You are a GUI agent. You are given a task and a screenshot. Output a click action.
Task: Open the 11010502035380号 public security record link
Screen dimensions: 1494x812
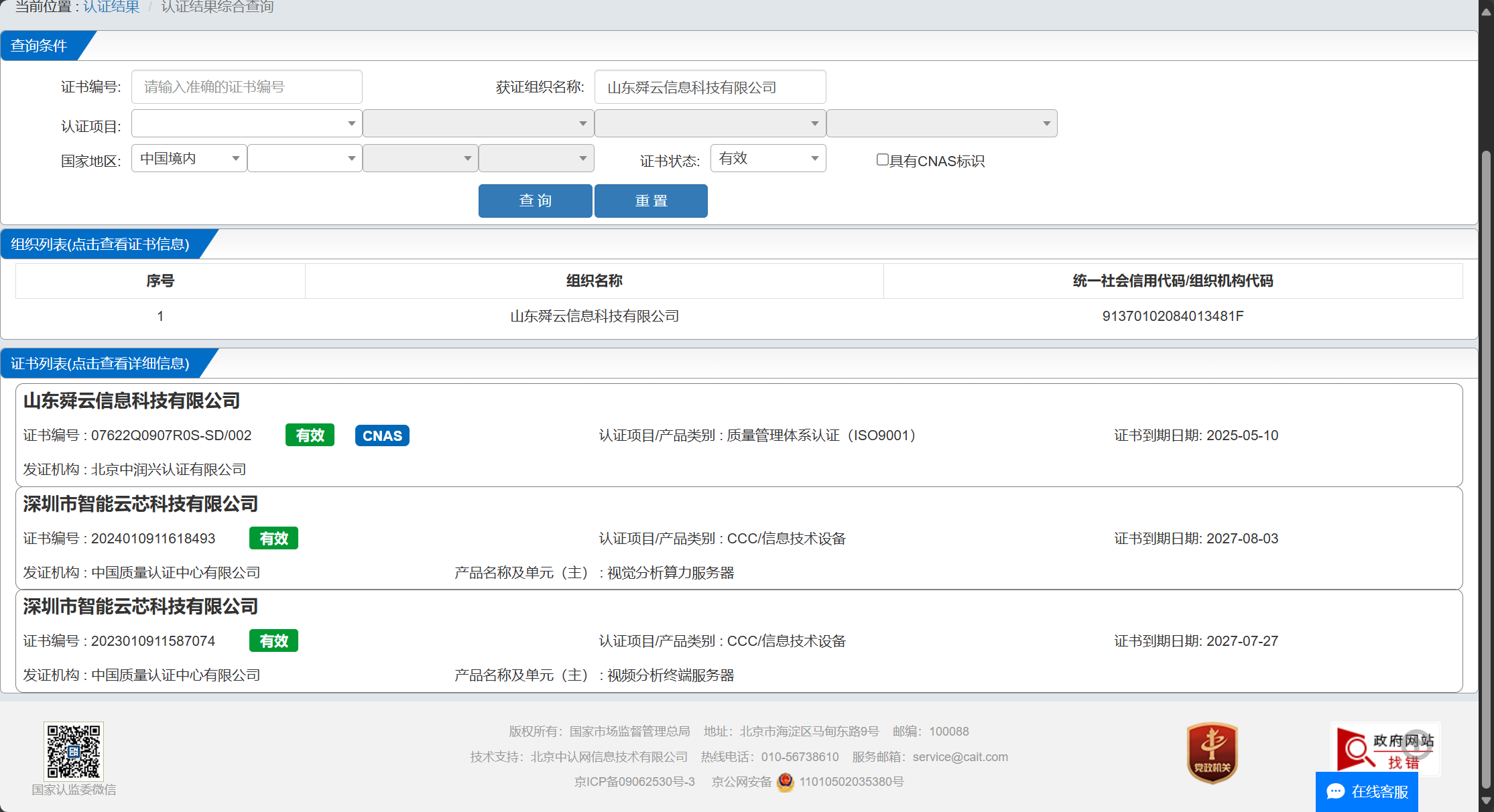851,782
